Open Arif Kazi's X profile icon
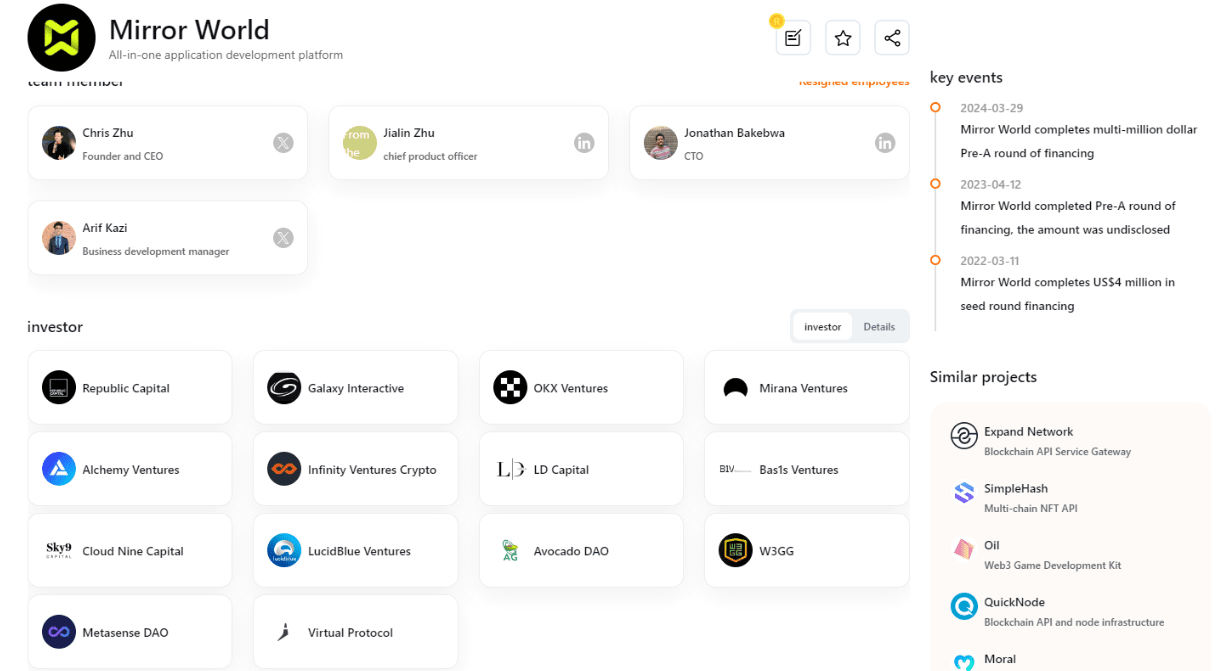1217x671 pixels. (284, 238)
